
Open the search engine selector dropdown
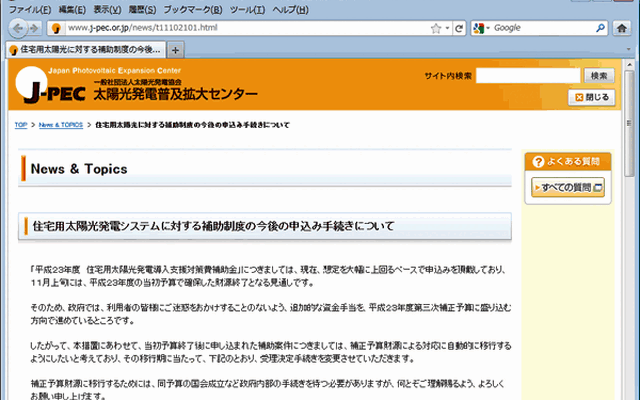click(481, 28)
